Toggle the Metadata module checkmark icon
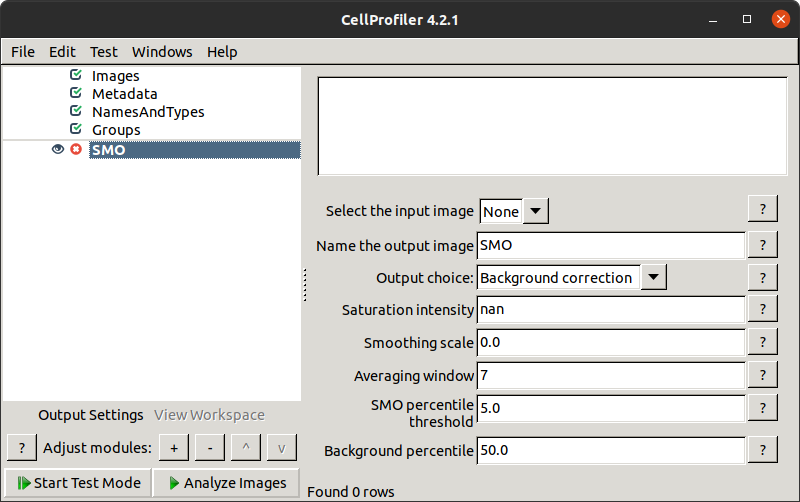The width and height of the screenshot is (800, 502). click(76, 93)
